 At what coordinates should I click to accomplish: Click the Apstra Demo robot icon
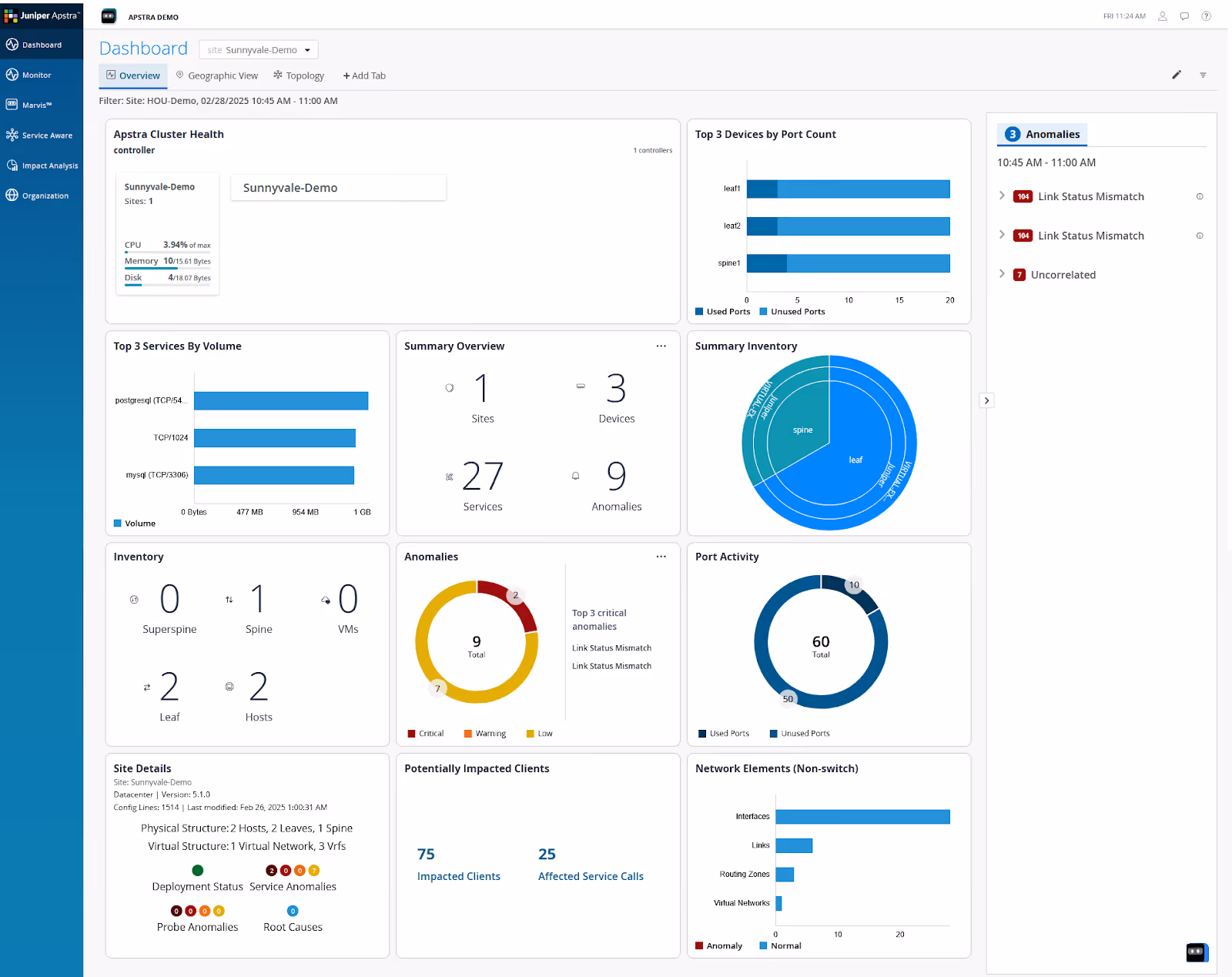[x=109, y=16]
